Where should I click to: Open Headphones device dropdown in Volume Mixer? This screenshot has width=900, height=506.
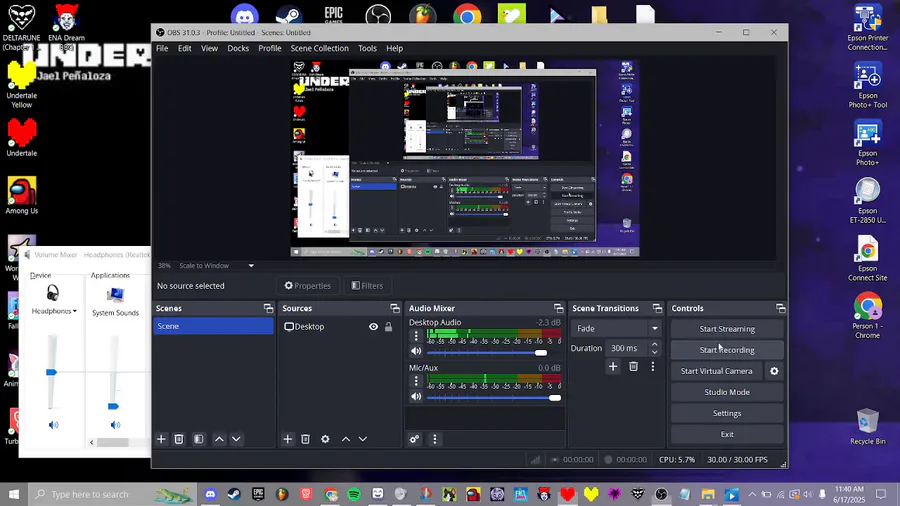click(54, 311)
